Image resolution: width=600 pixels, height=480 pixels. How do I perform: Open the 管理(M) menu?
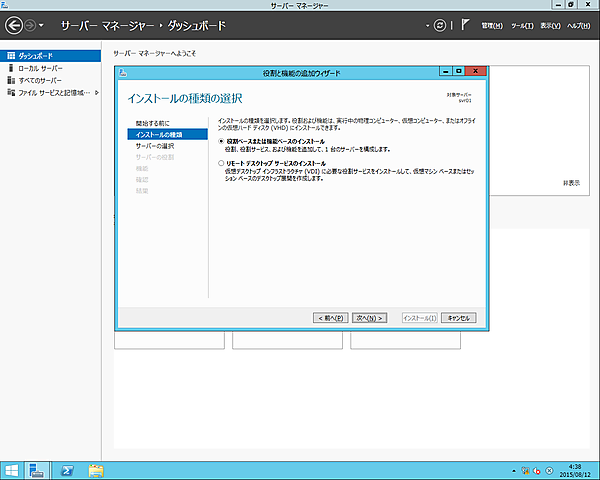click(492, 26)
